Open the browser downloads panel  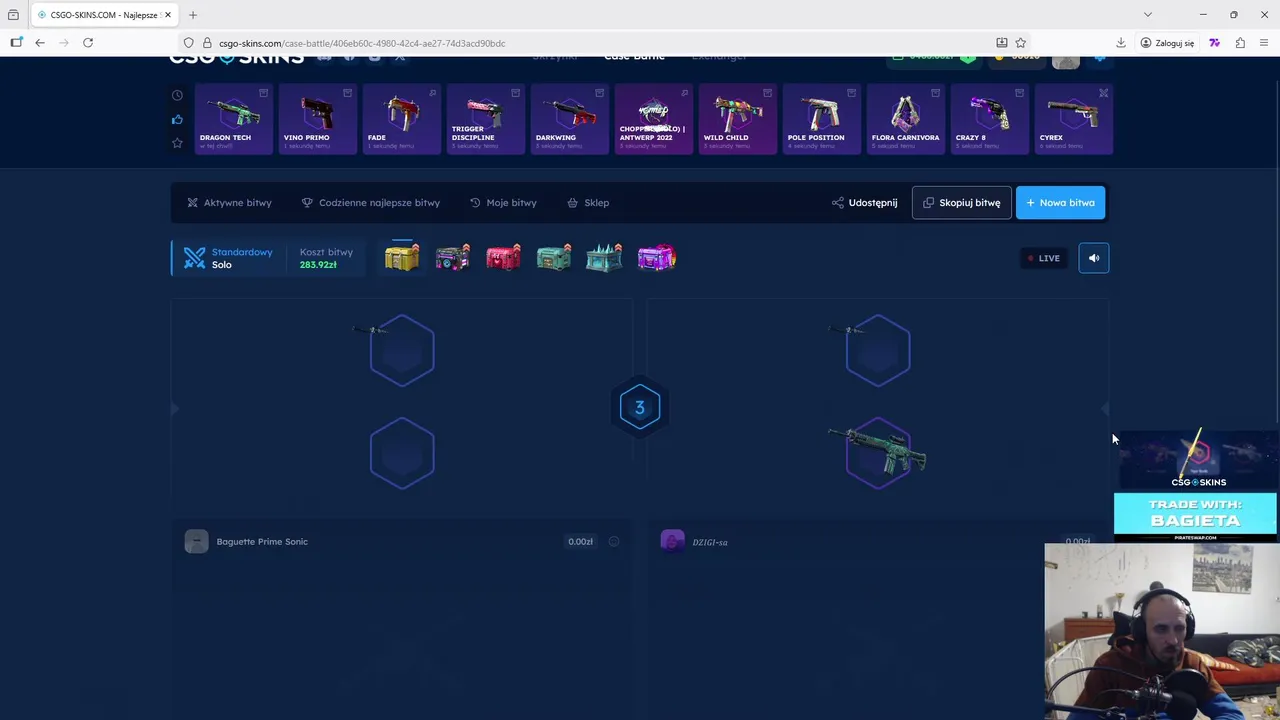[x=1120, y=43]
